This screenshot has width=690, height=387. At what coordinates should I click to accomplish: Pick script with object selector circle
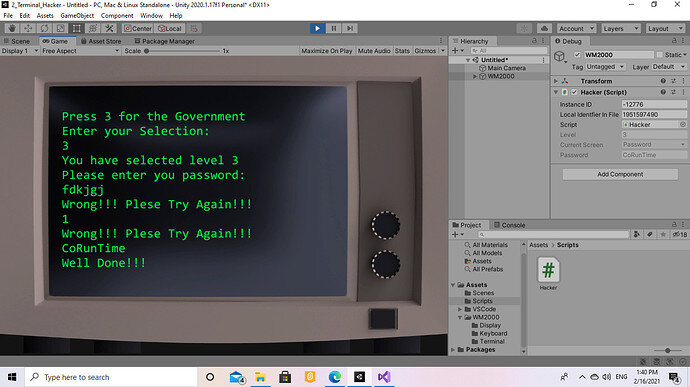pos(683,125)
